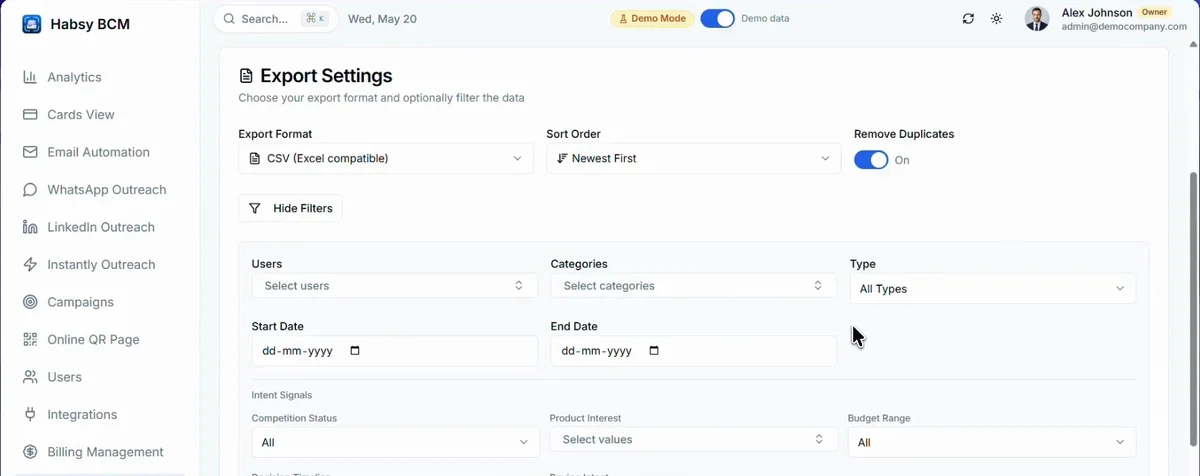
Task: Open the Product Interest Select values dropdown
Action: [693, 440]
